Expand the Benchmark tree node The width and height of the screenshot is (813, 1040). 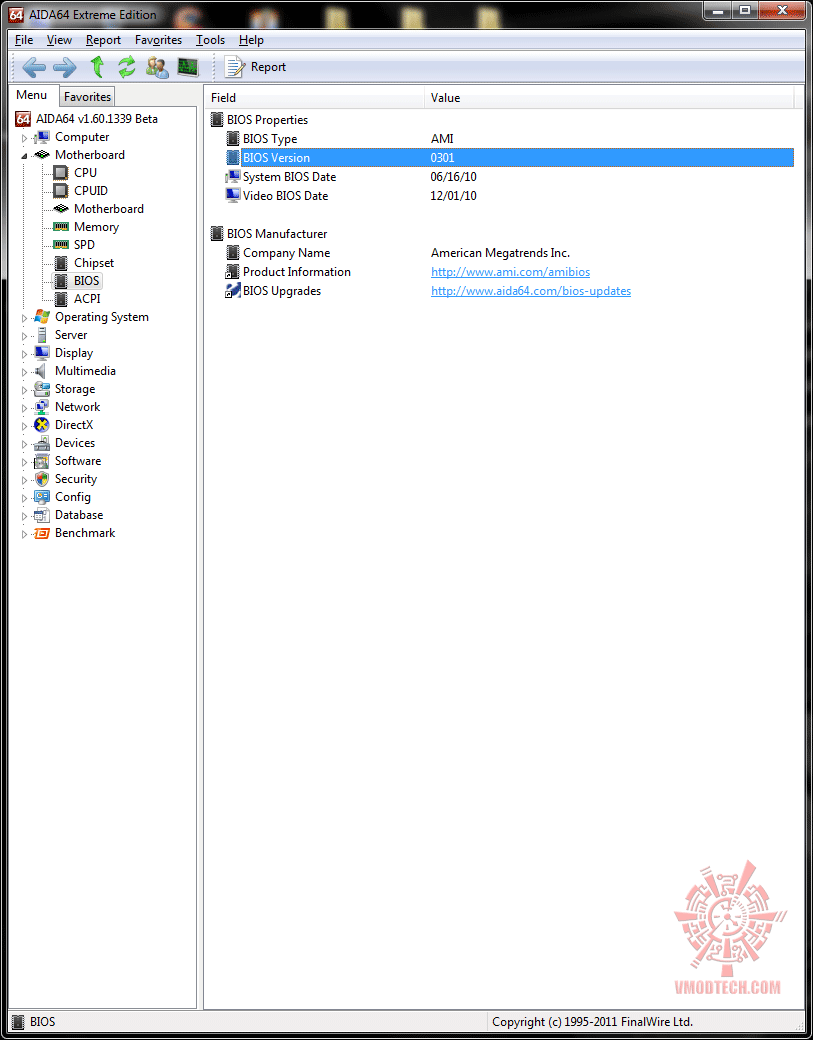(x=25, y=534)
